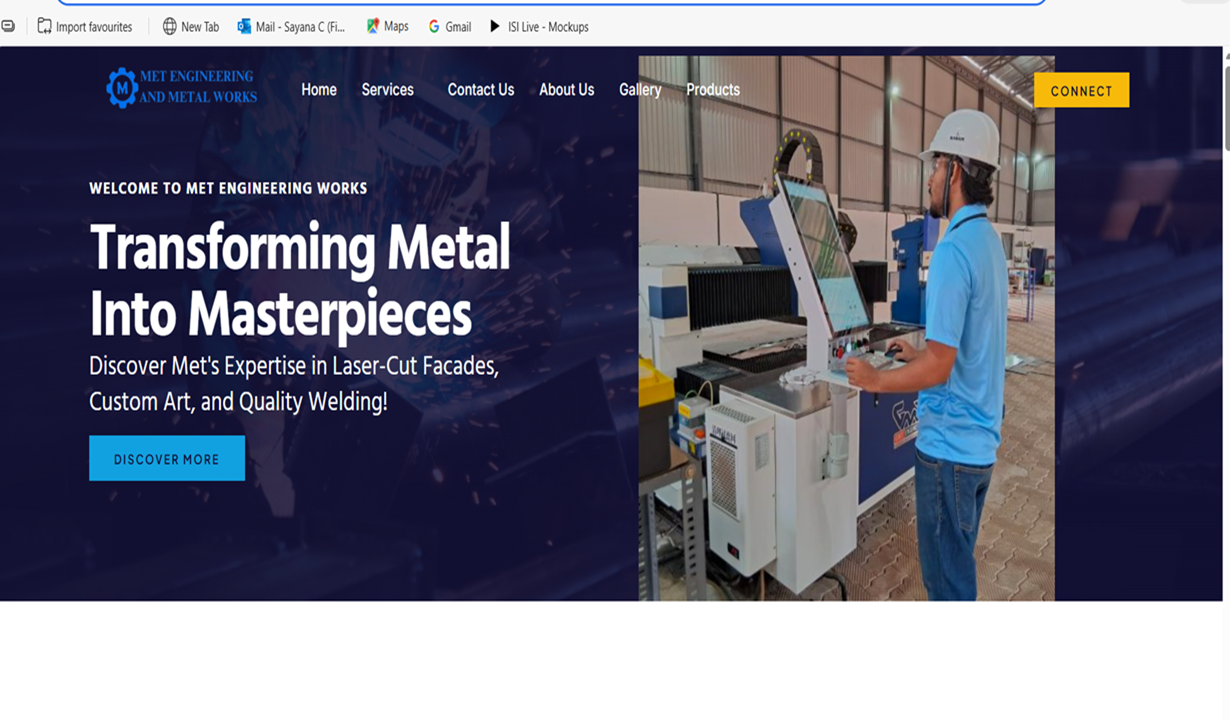1230x720 pixels.
Task: Click the DISCOVER MORE button
Action: [x=166, y=458]
